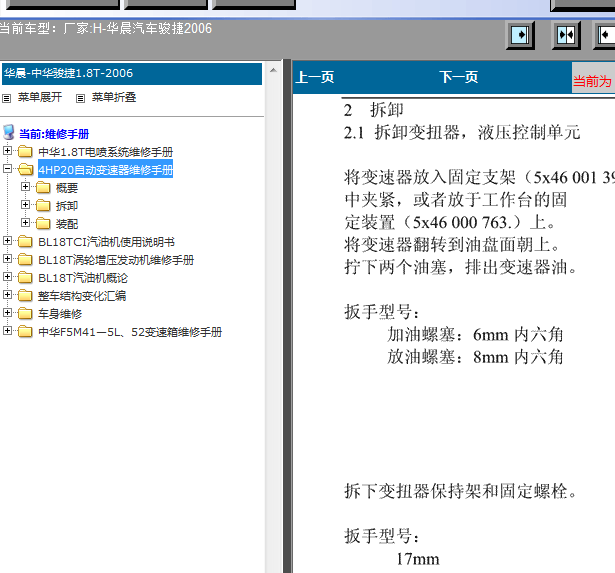This screenshot has height=573, width=615.
Task: Click the 拆下变扭器保持架和固定螺栓 sentence
Action: point(460,491)
